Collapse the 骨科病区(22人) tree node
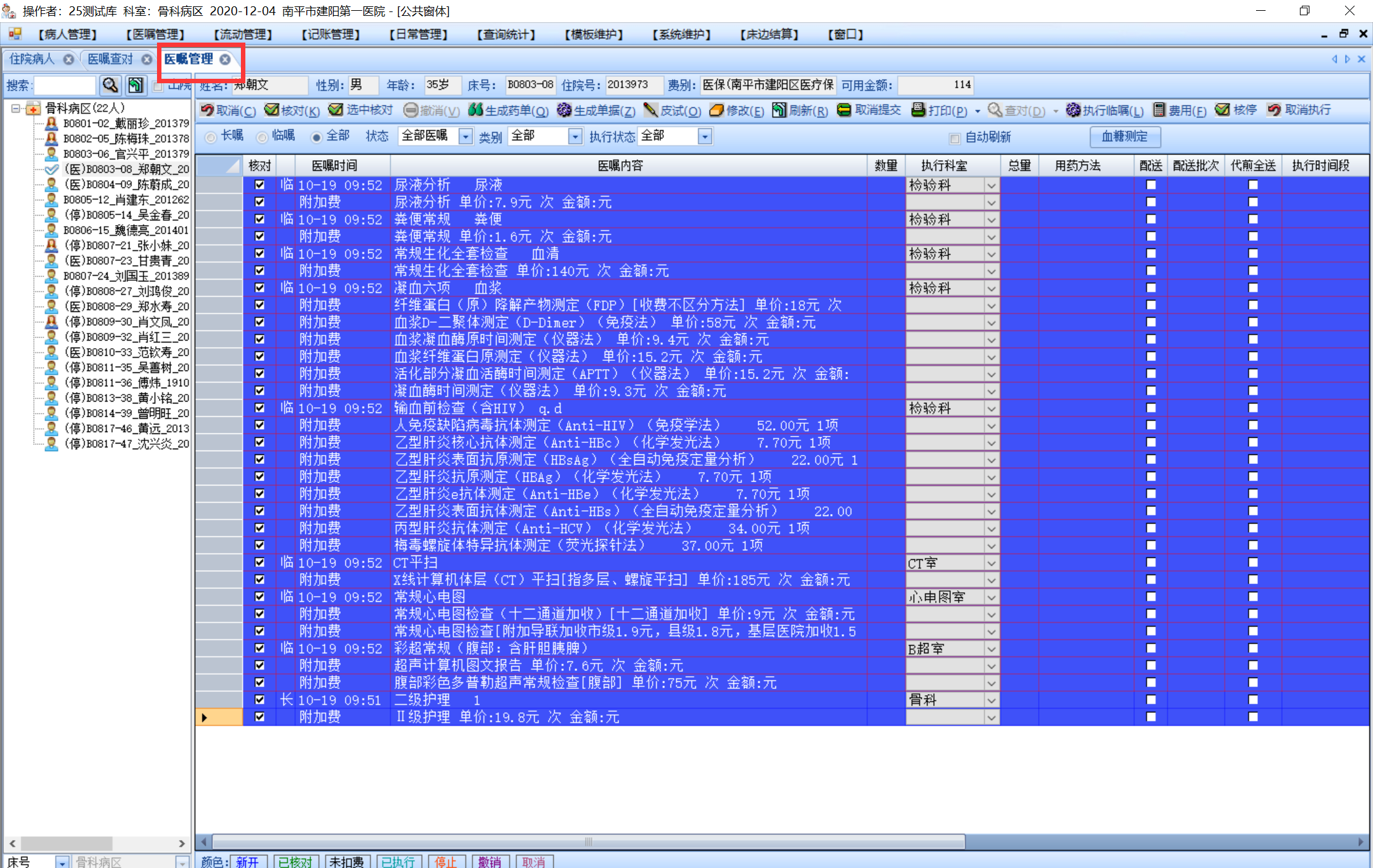1373x868 pixels. click(15, 109)
